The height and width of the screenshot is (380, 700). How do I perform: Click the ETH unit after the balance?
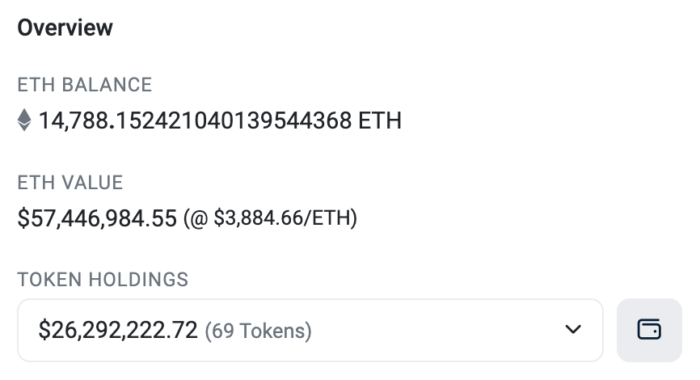click(380, 121)
